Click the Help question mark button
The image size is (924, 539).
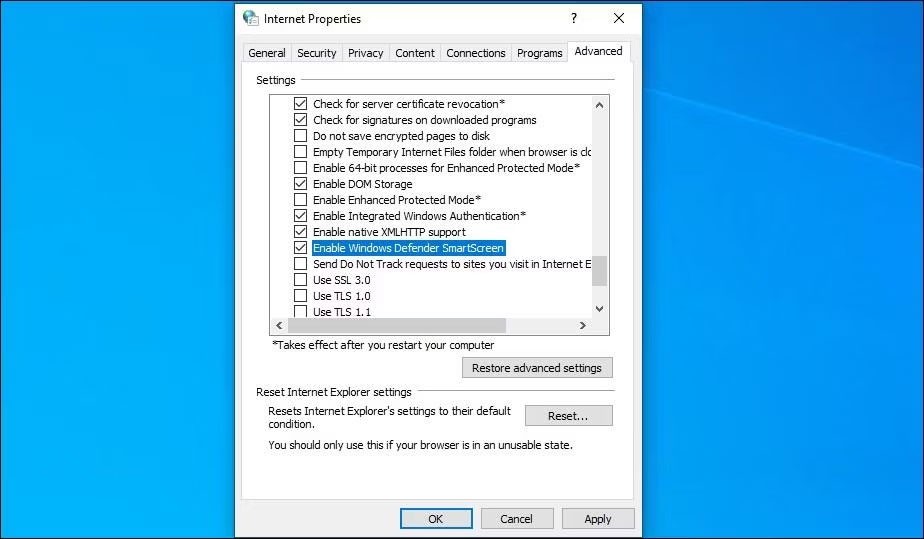tap(574, 18)
